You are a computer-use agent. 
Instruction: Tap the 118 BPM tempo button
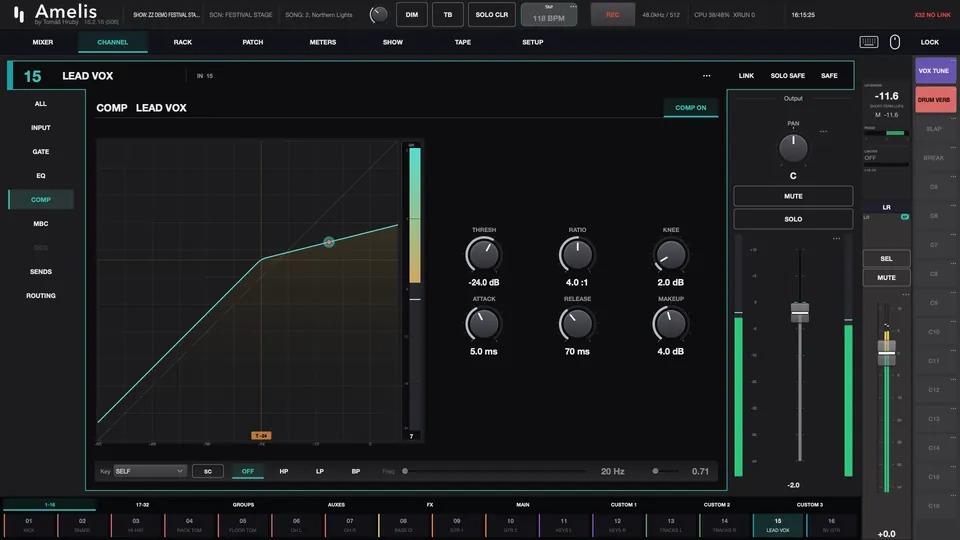[549, 15]
